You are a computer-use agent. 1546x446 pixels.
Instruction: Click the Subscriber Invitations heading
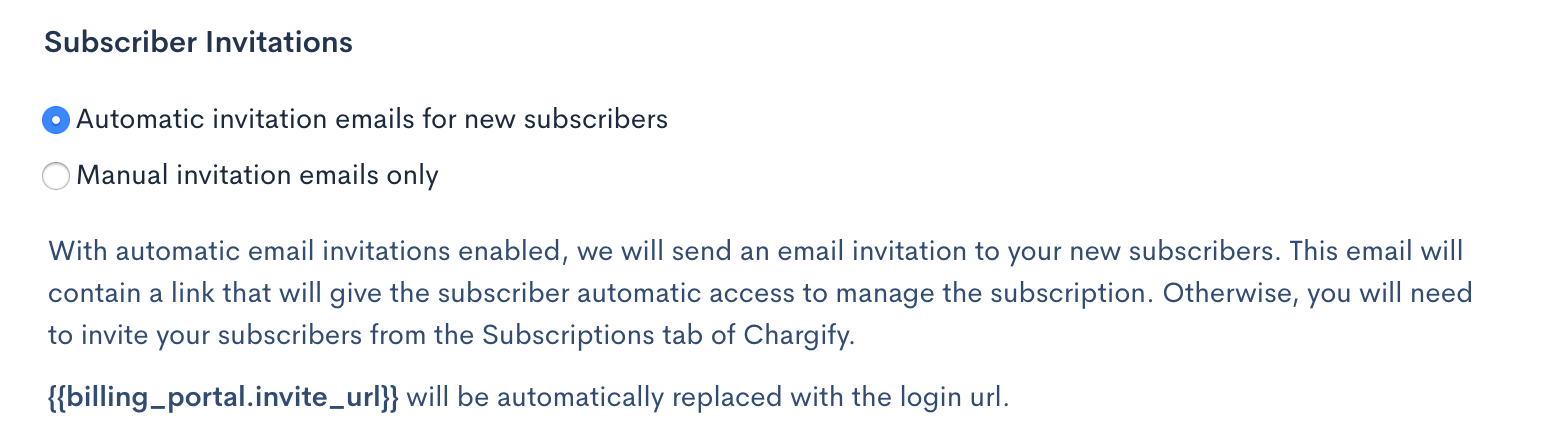tap(198, 43)
